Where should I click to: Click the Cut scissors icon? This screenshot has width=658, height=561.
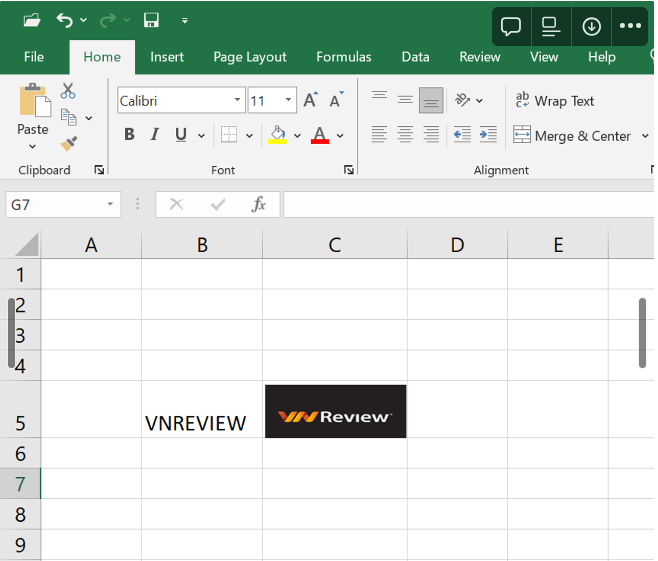tap(68, 91)
